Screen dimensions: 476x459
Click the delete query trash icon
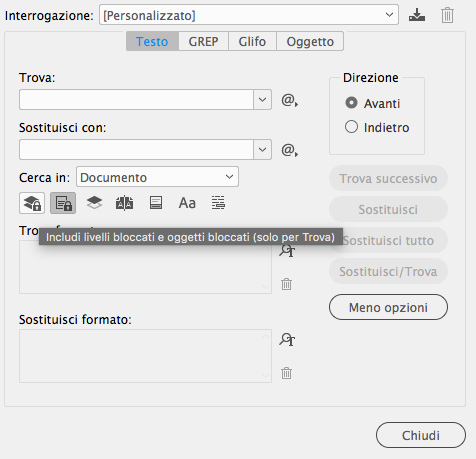pyautogui.click(x=447, y=15)
